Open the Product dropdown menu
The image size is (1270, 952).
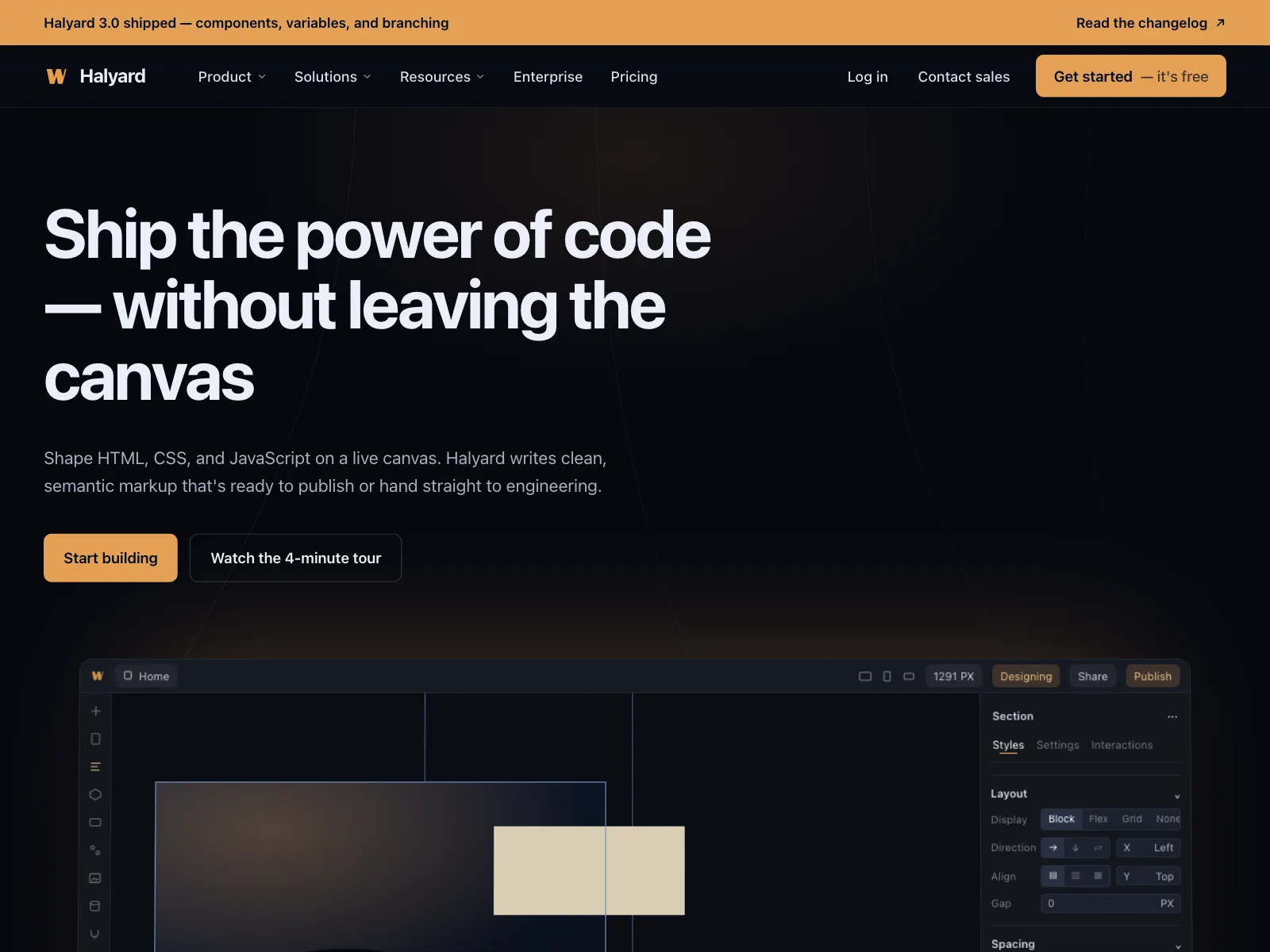click(x=232, y=76)
